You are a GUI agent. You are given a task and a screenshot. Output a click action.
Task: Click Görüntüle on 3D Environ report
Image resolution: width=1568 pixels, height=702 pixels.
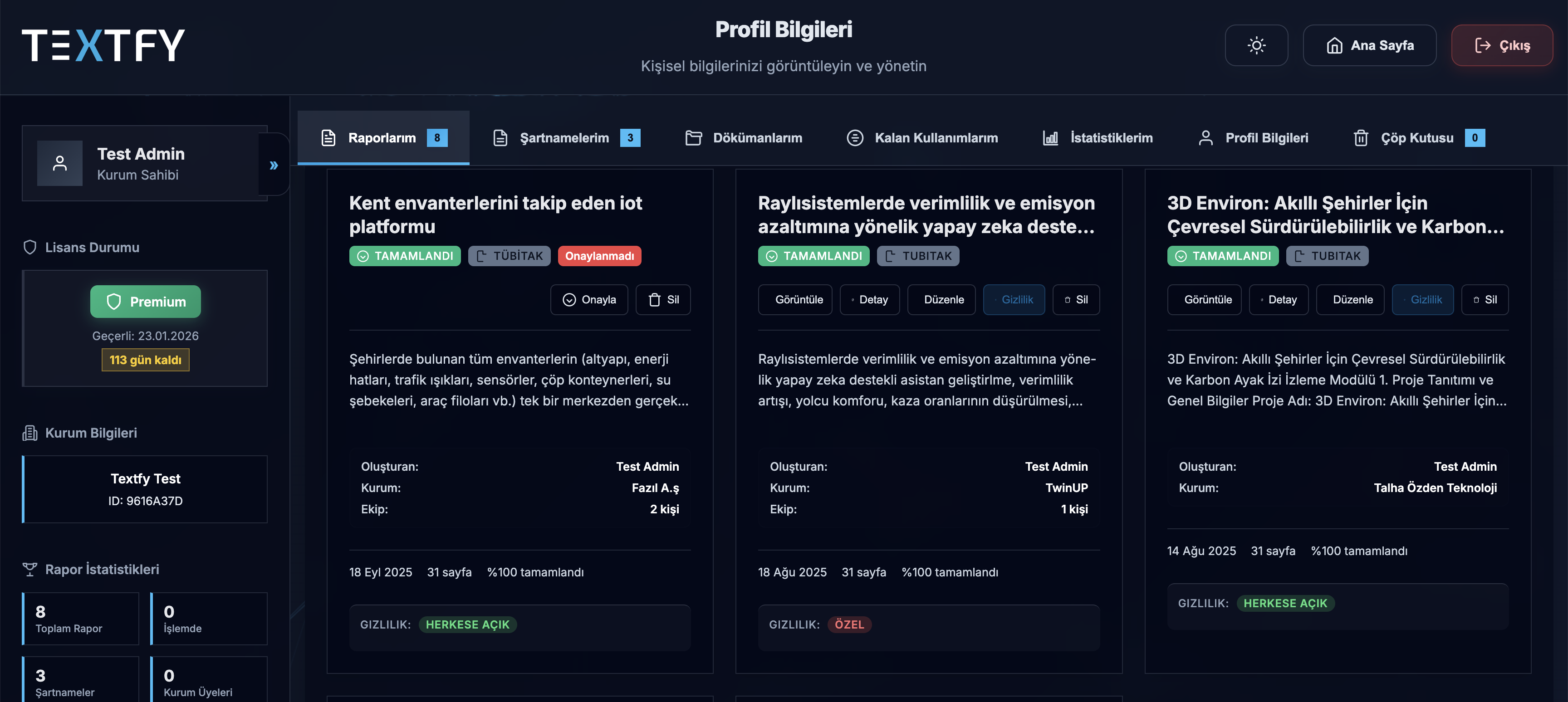tap(1204, 300)
